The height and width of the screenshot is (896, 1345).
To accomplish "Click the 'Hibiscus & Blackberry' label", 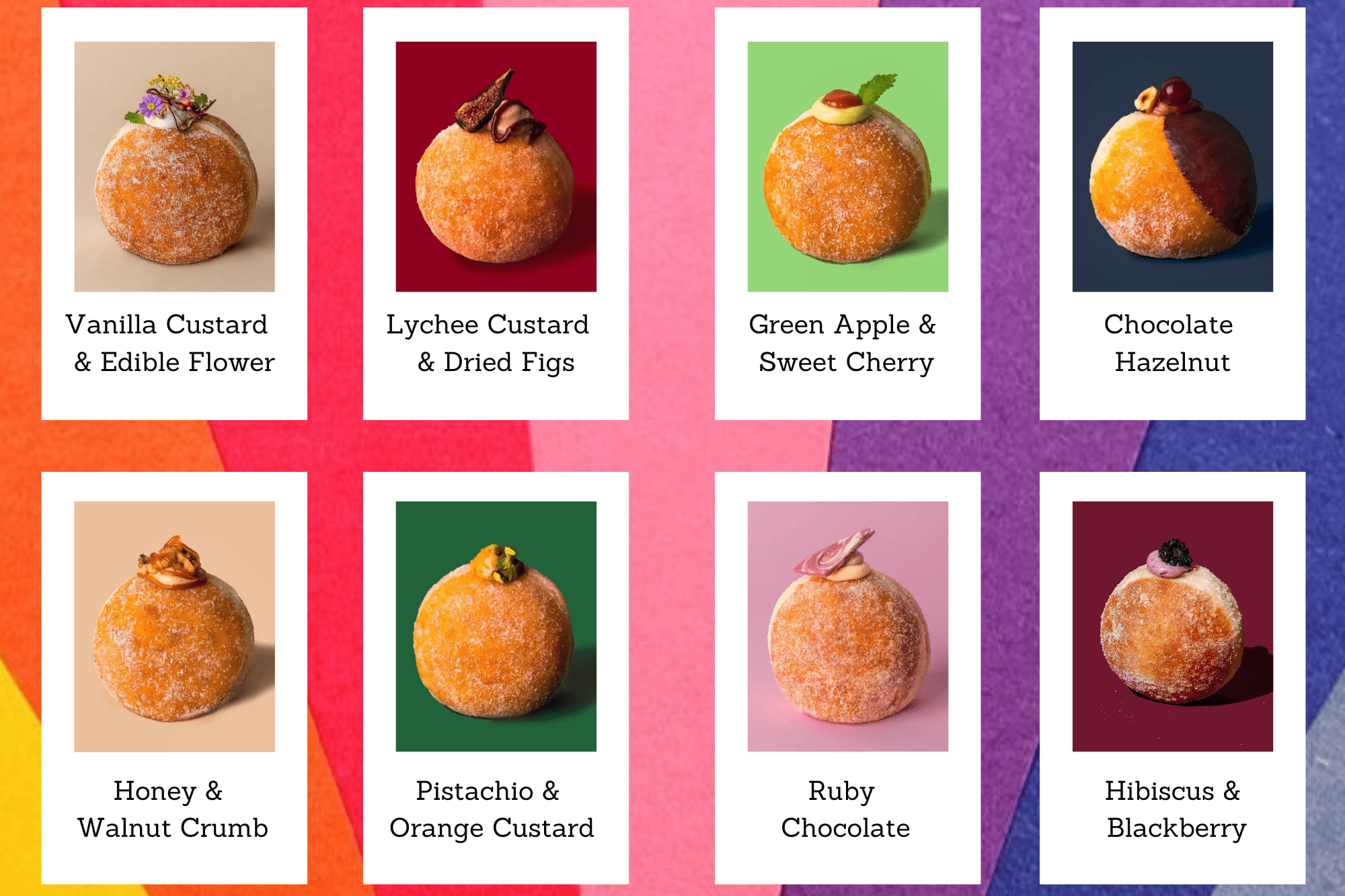I will click(1176, 809).
